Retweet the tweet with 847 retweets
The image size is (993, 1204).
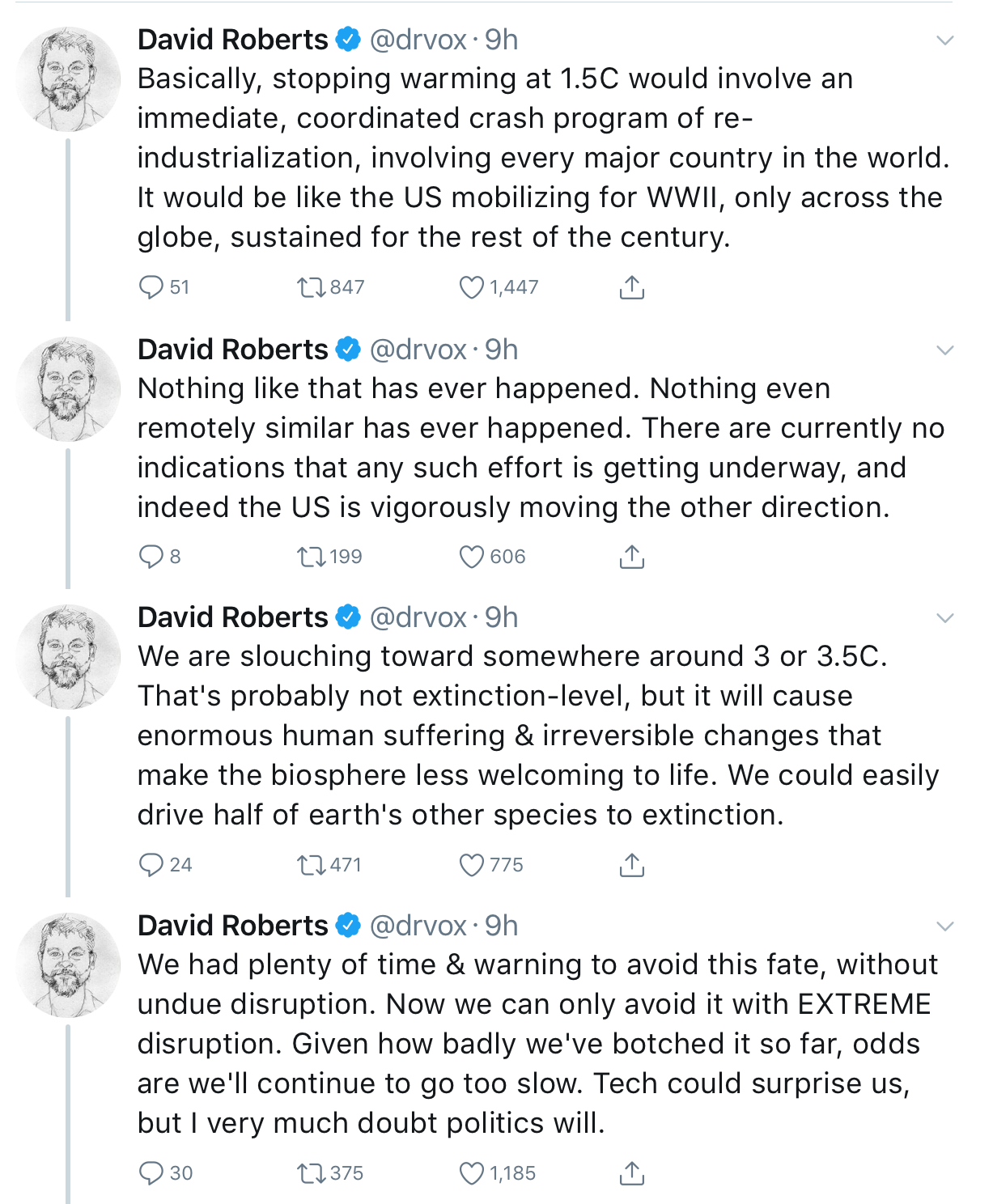coord(312,287)
